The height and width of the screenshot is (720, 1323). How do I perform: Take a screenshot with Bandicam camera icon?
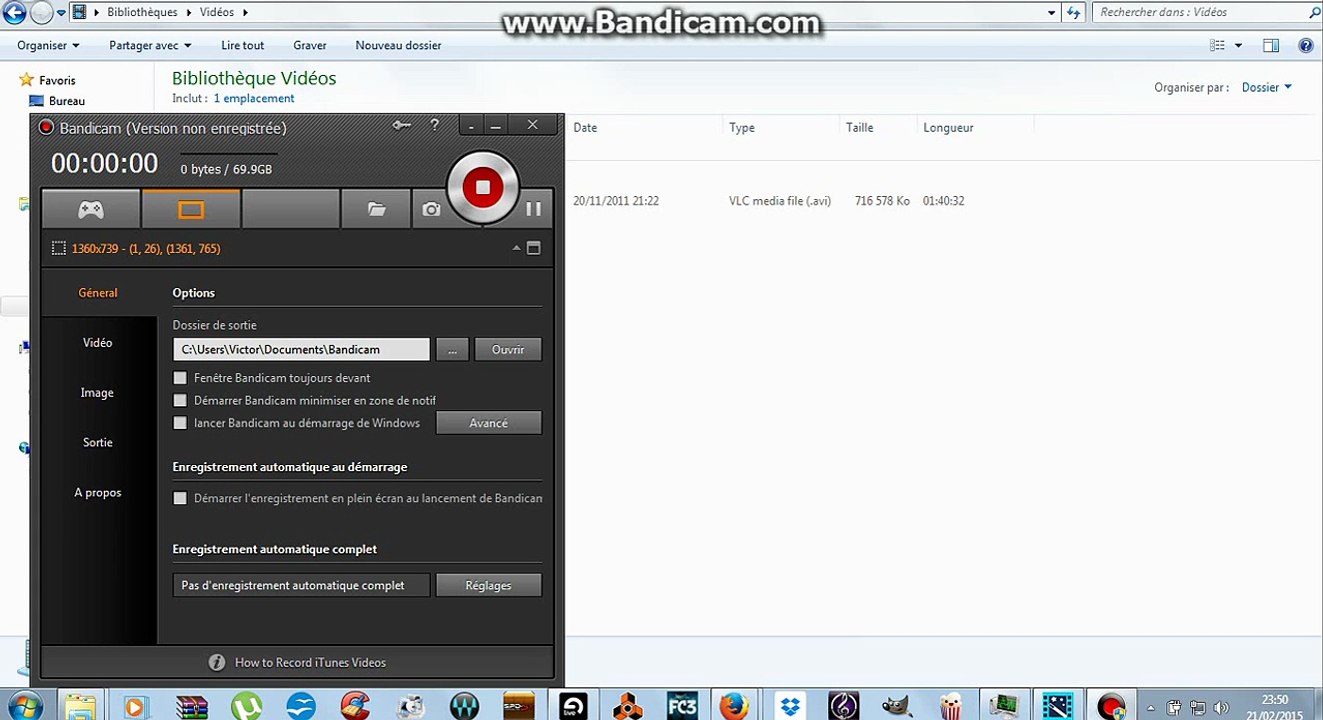click(431, 209)
